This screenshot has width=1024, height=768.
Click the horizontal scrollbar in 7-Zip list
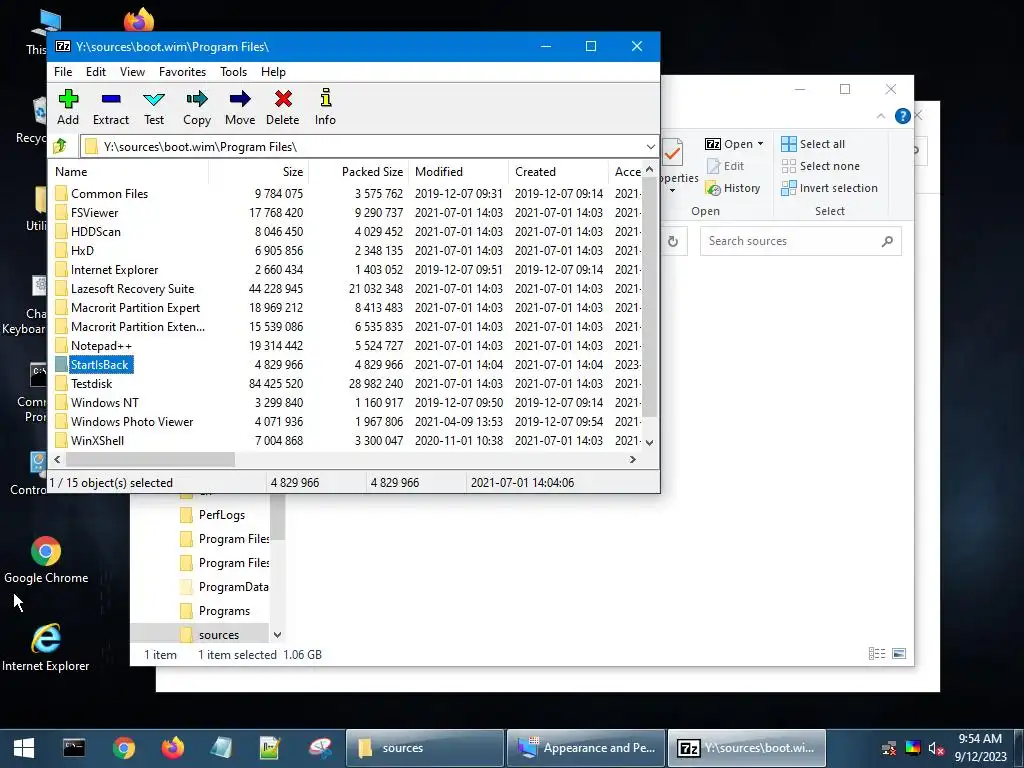tap(150, 460)
